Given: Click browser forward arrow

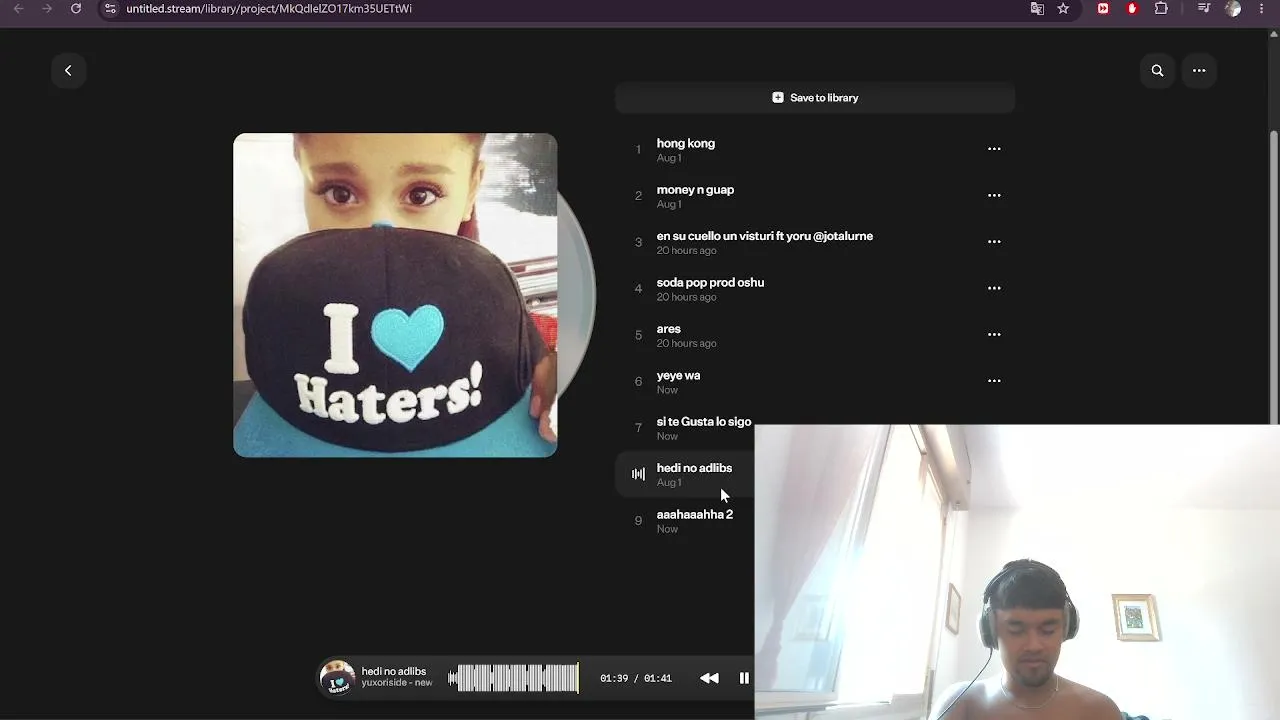Looking at the screenshot, I should point(47,8).
